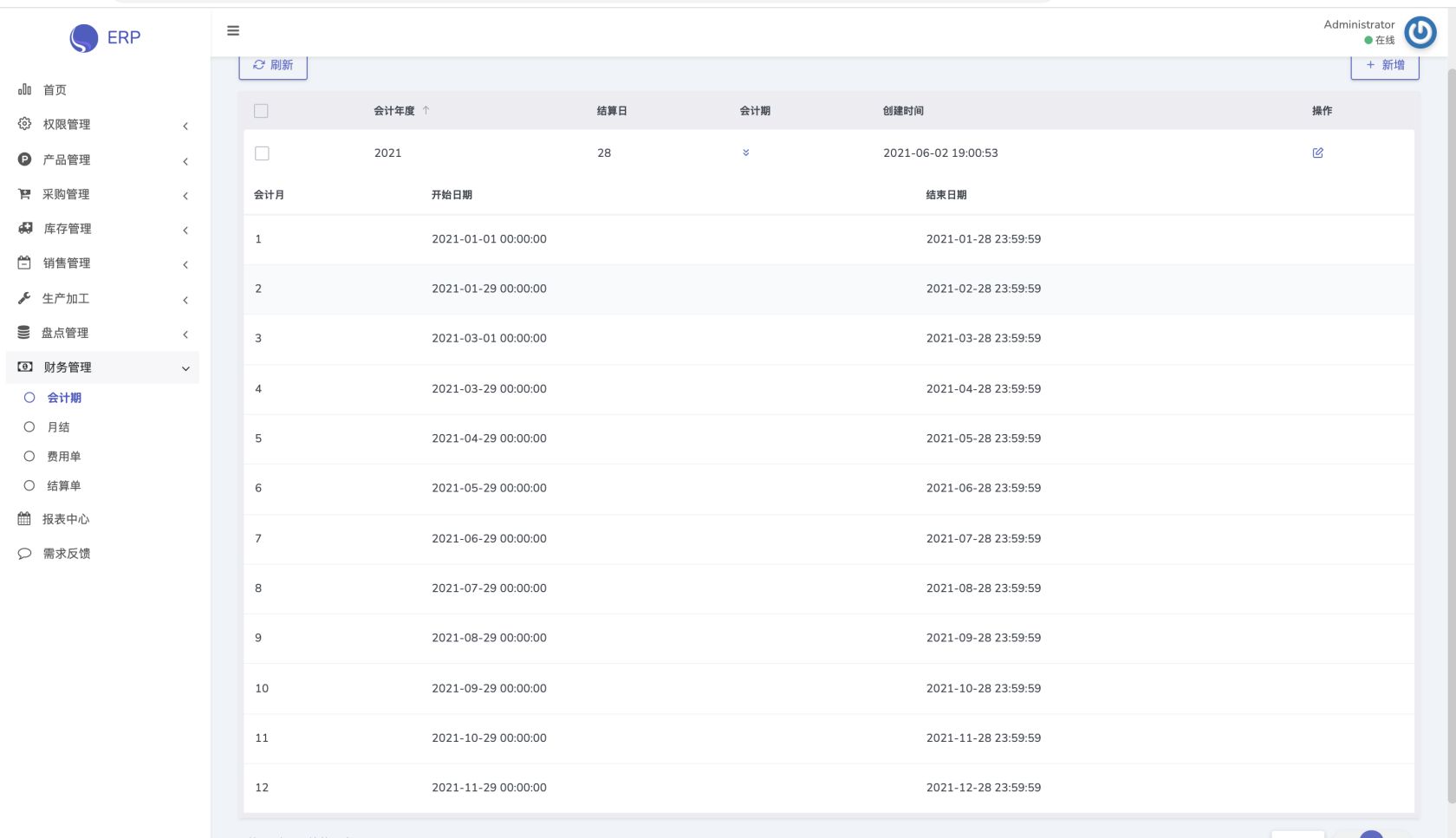Image resolution: width=1456 pixels, height=838 pixels.
Task: Click the green 在线 status dot
Action: coord(1368,40)
